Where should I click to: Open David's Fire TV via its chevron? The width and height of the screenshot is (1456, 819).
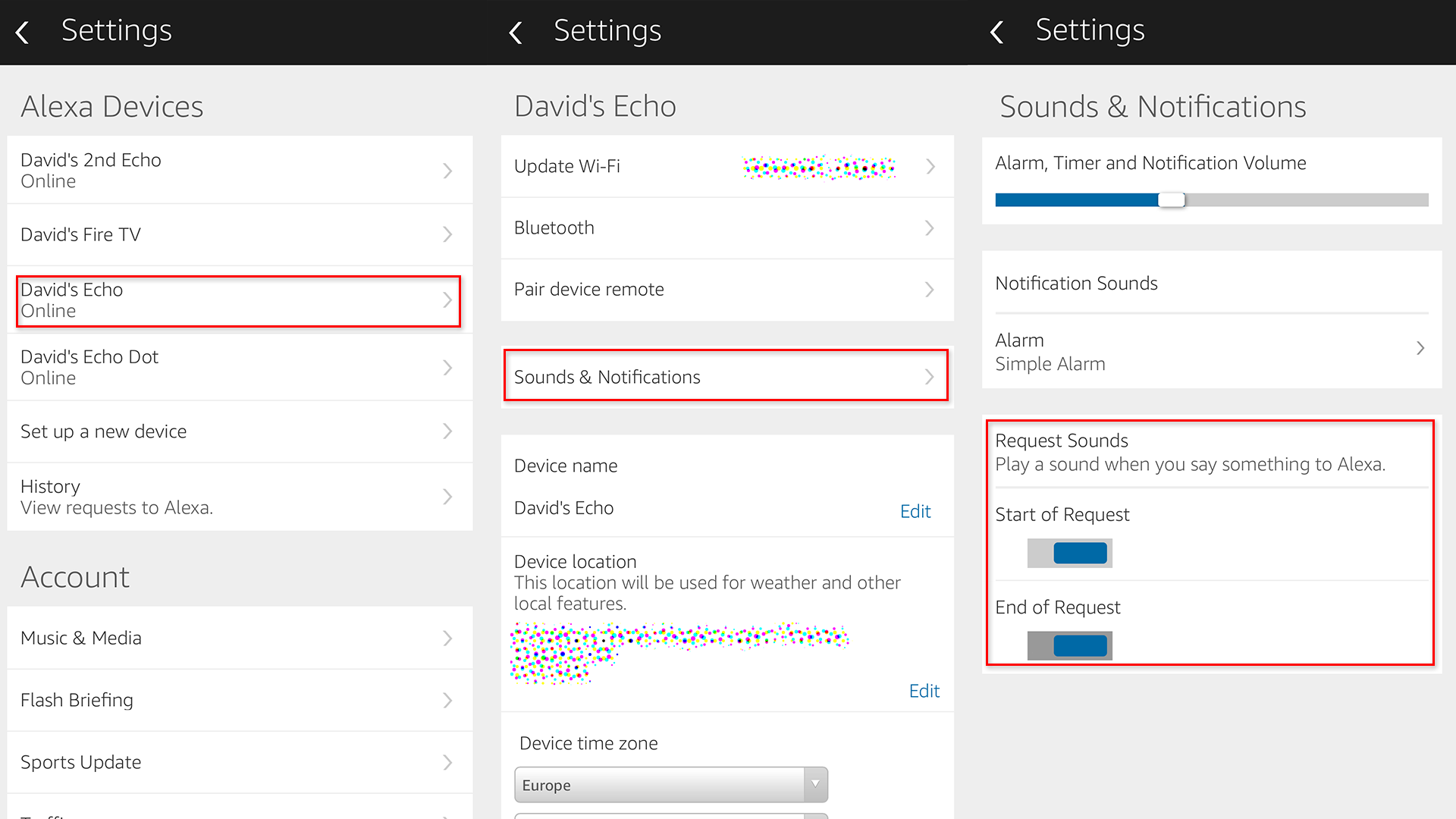click(447, 234)
